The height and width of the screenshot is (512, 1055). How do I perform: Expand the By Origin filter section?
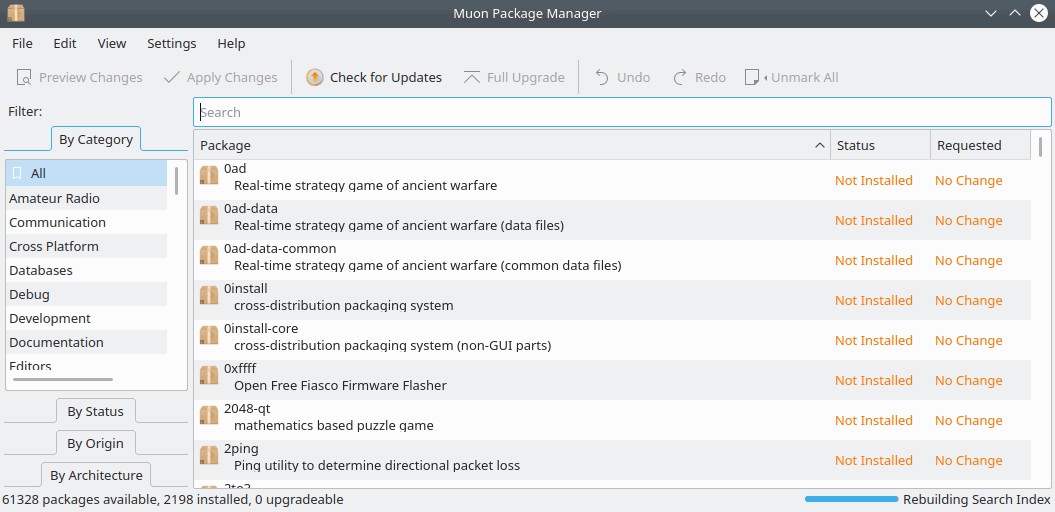click(96, 443)
